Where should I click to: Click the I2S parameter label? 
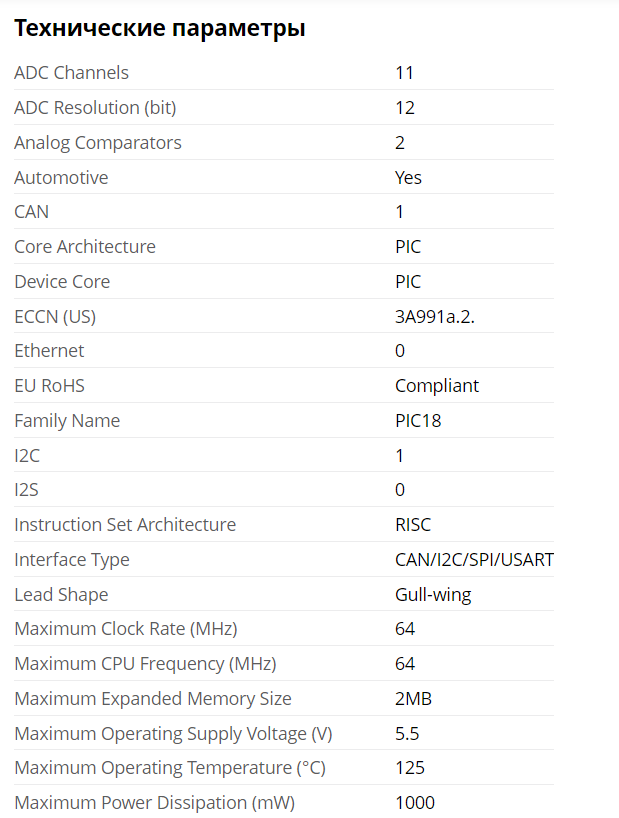(x=26, y=489)
